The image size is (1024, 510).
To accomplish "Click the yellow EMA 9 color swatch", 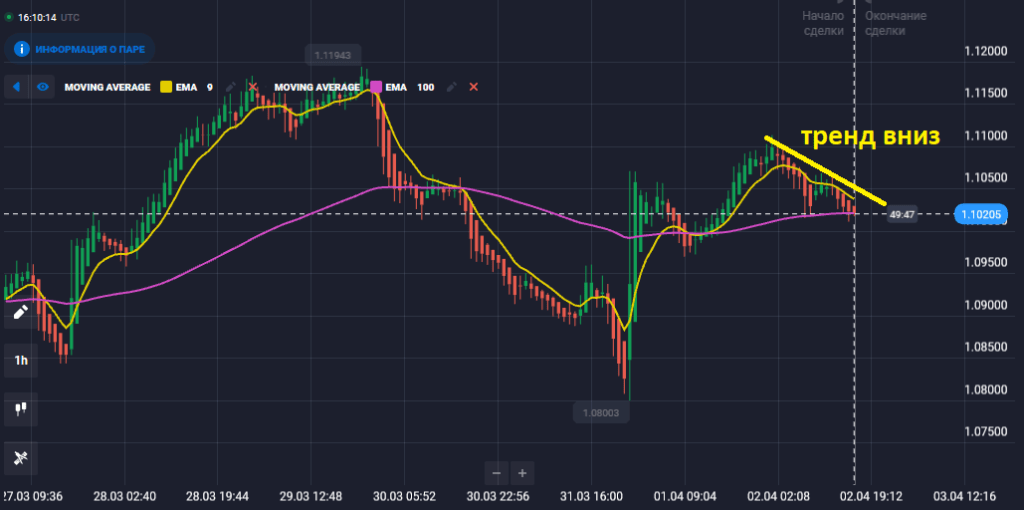I will coord(167,87).
